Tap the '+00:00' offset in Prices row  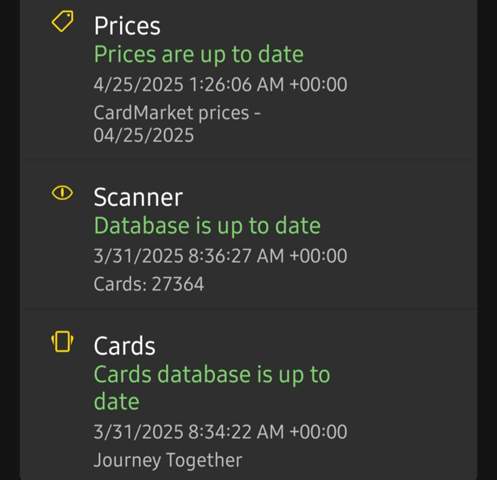pos(318,84)
